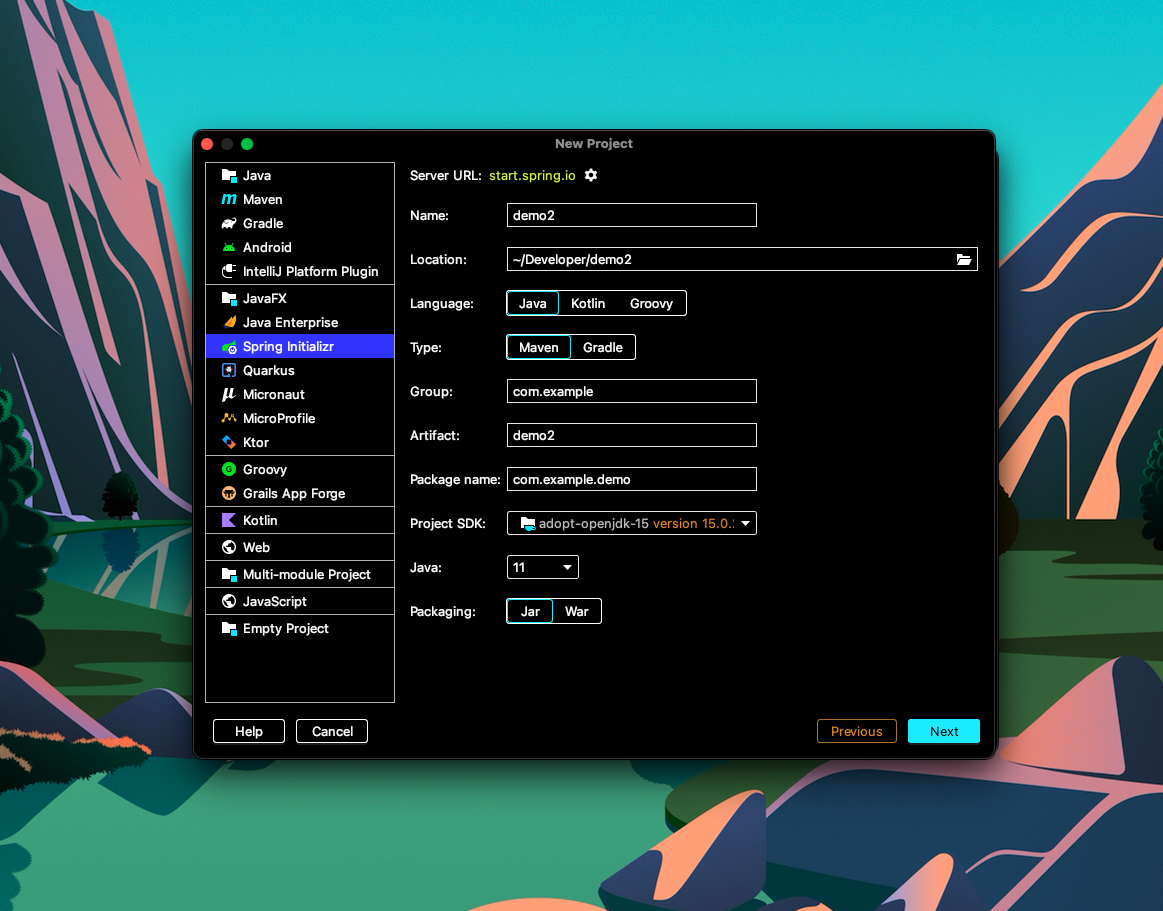
Task: Click the Ktor icon
Action: click(x=229, y=442)
